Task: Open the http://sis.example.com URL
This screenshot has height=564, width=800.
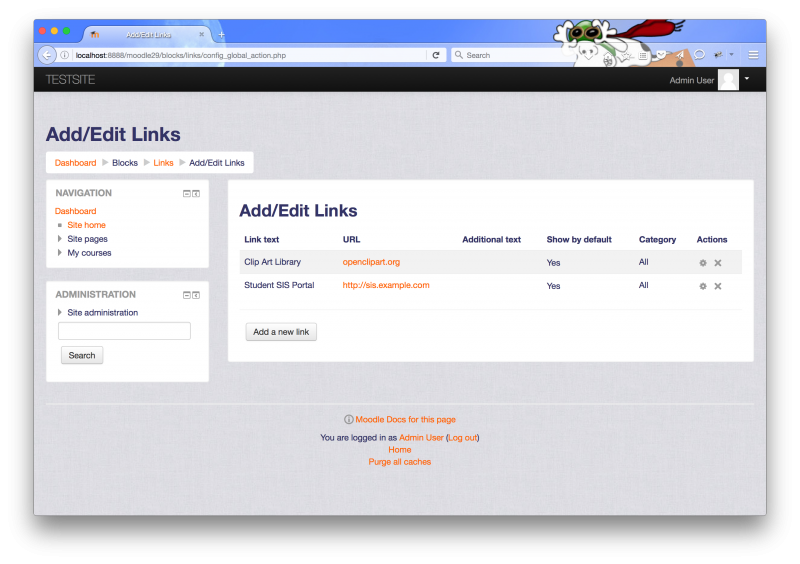Action: click(386, 285)
